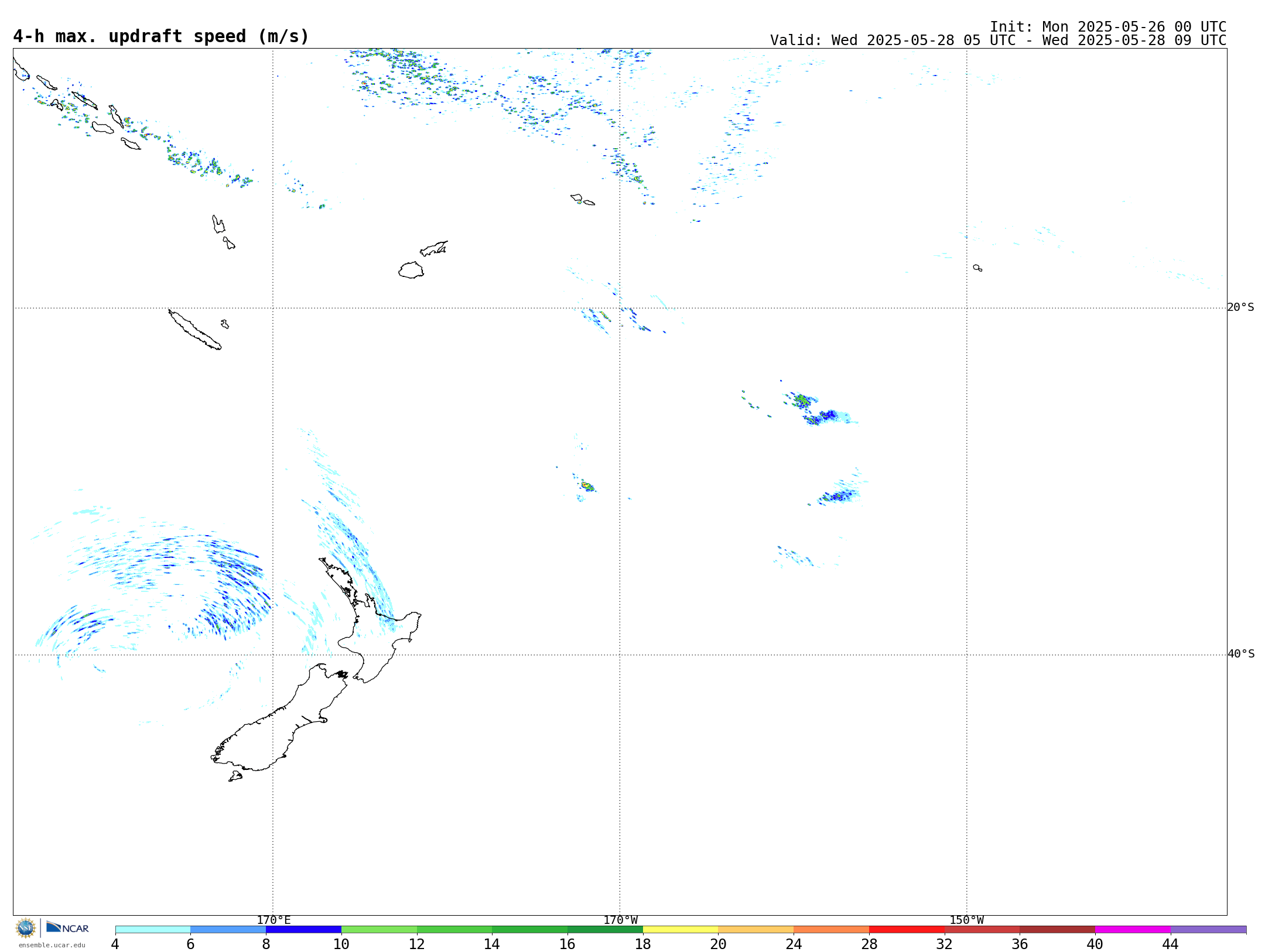The image size is (1265, 952).
Task: Pick the light green swatch between 10 and 12
Action: (x=379, y=930)
